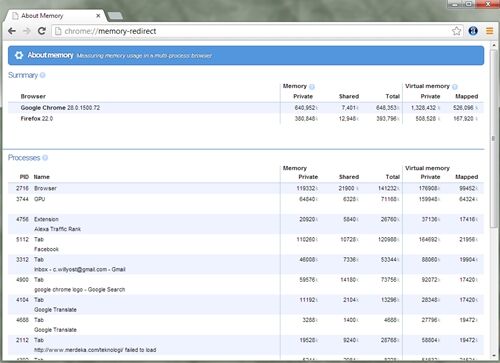The image size is (500, 363).
Task: Select the Firefox 22.0 row
Action: [246, 118]
